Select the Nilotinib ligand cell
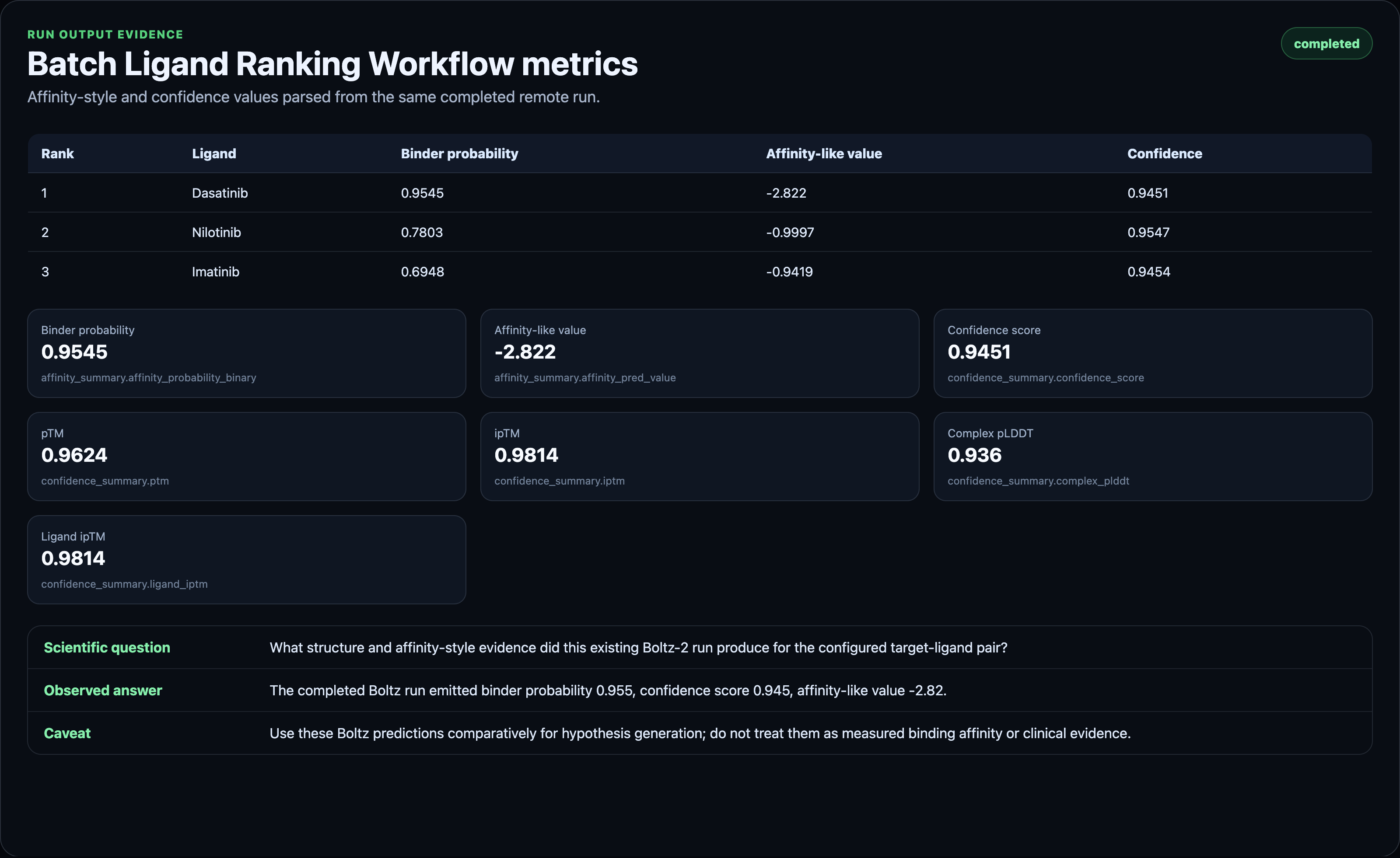The width and height of the screenshot is (1400, 858). [216, 232]
